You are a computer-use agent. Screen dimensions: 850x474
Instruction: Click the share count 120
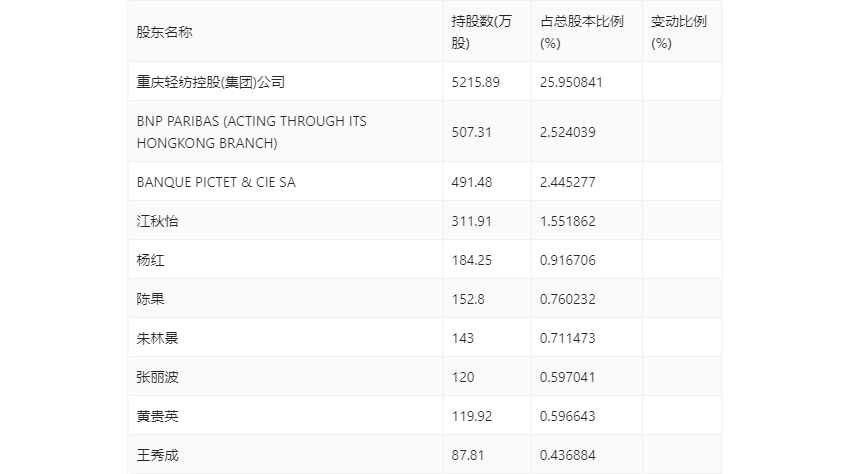462,377
